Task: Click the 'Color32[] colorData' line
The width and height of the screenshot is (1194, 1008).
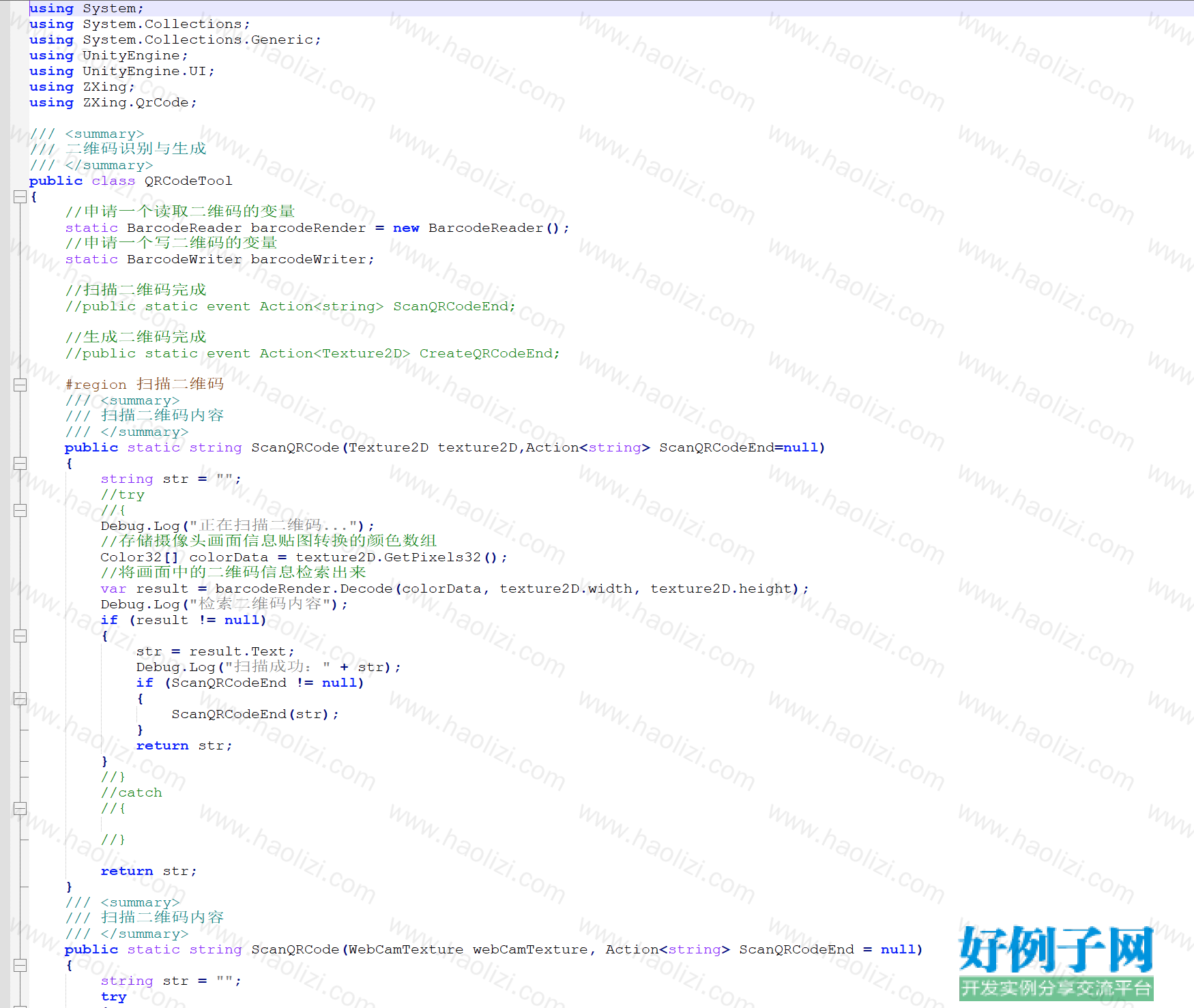Action: (304, 557)
